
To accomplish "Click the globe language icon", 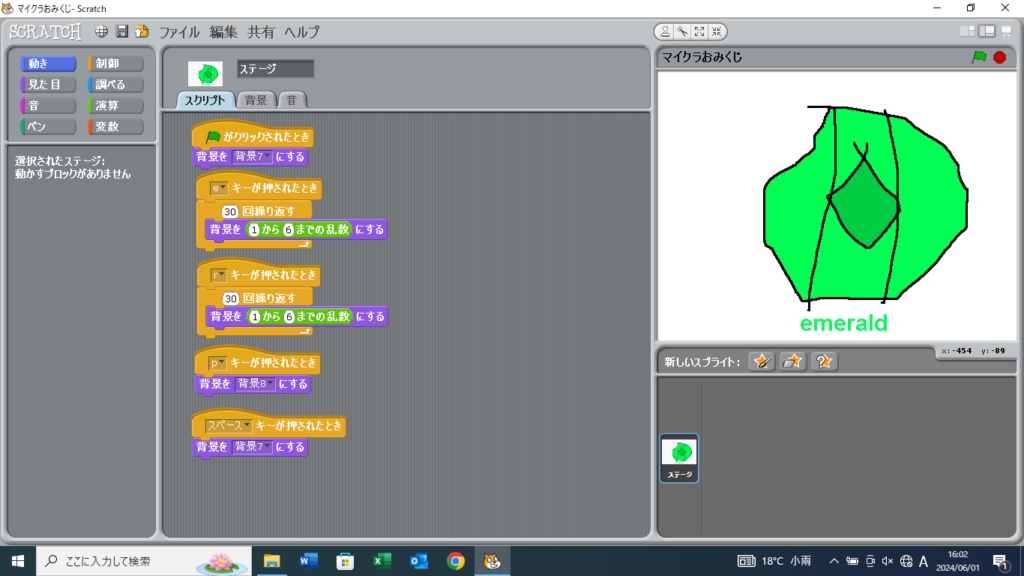I will (101, 32).
